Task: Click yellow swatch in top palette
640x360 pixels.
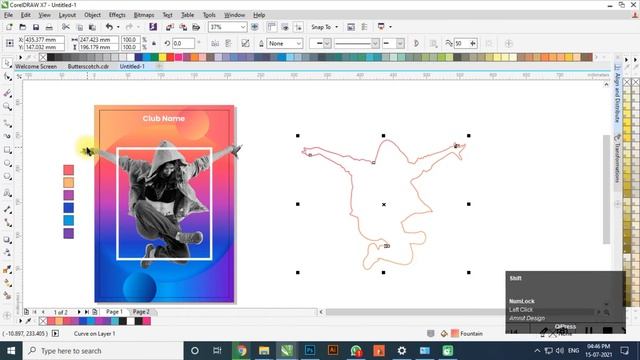Action: click(163, 57)
